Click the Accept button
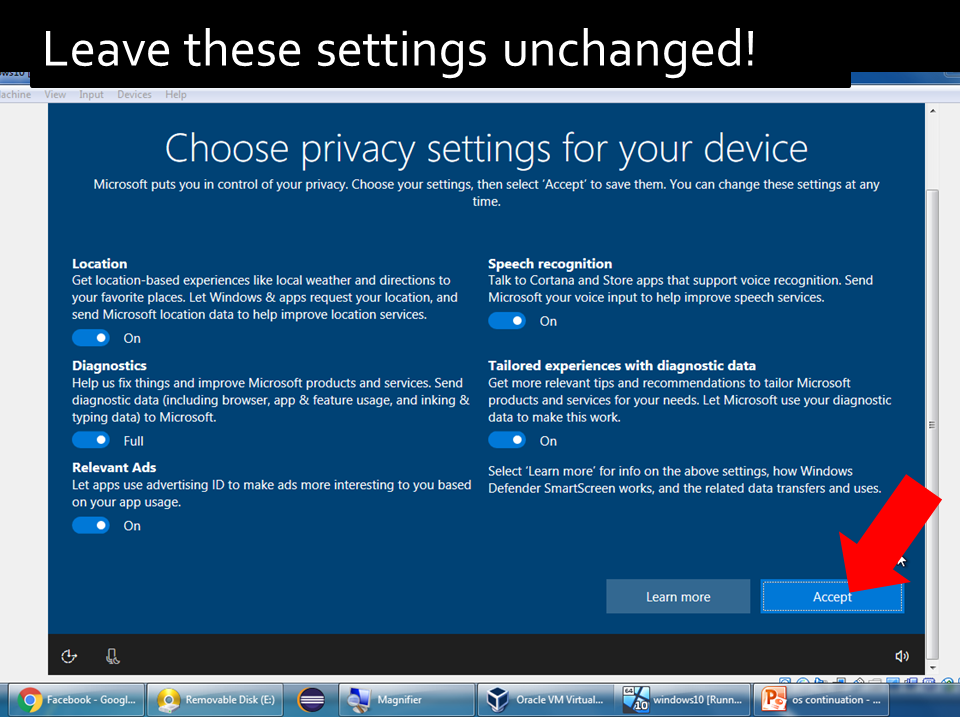This screenshot has width=960, height=720. click(x=832, y=596)
